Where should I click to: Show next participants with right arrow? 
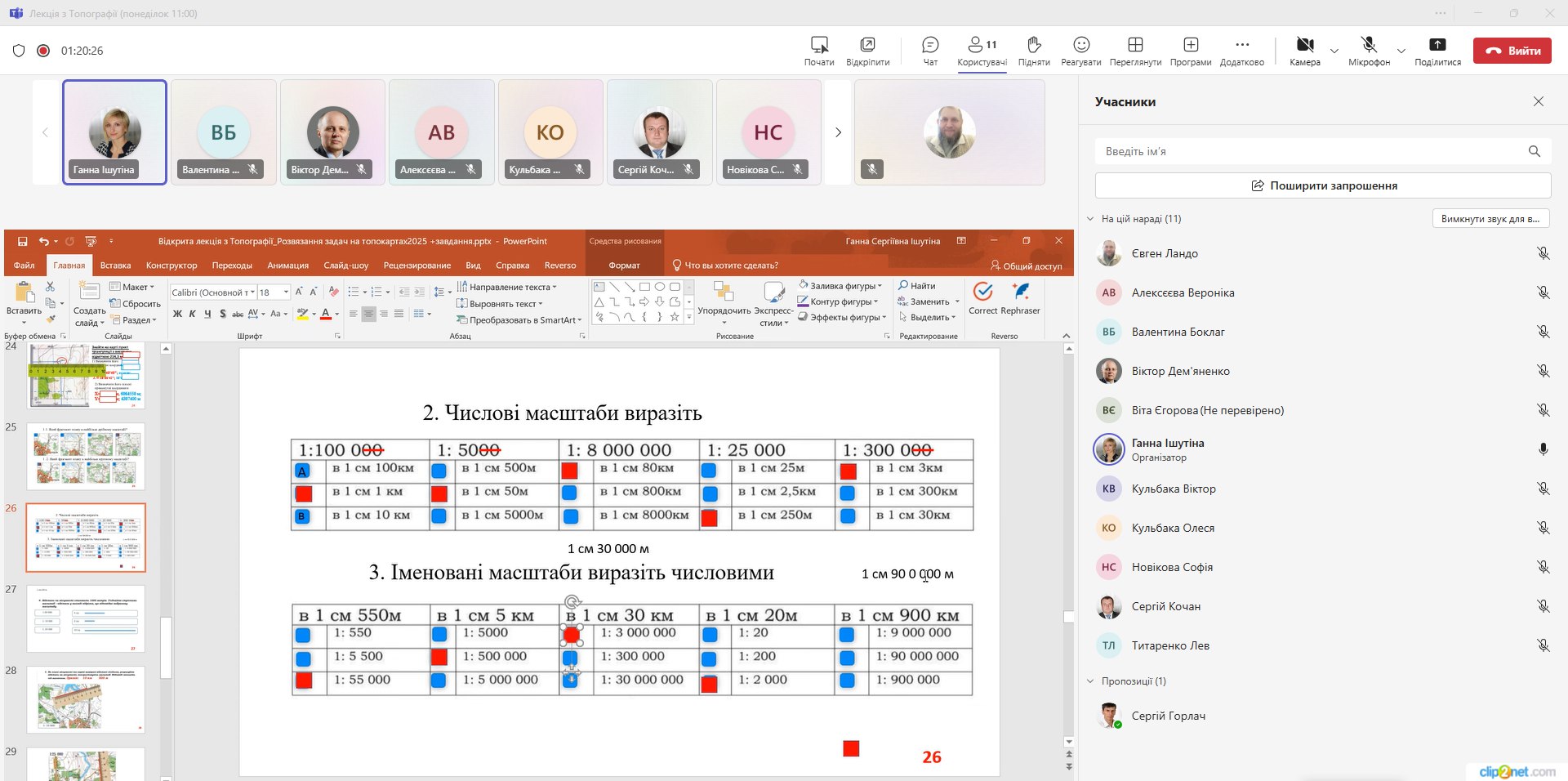(x=838, y=132)
